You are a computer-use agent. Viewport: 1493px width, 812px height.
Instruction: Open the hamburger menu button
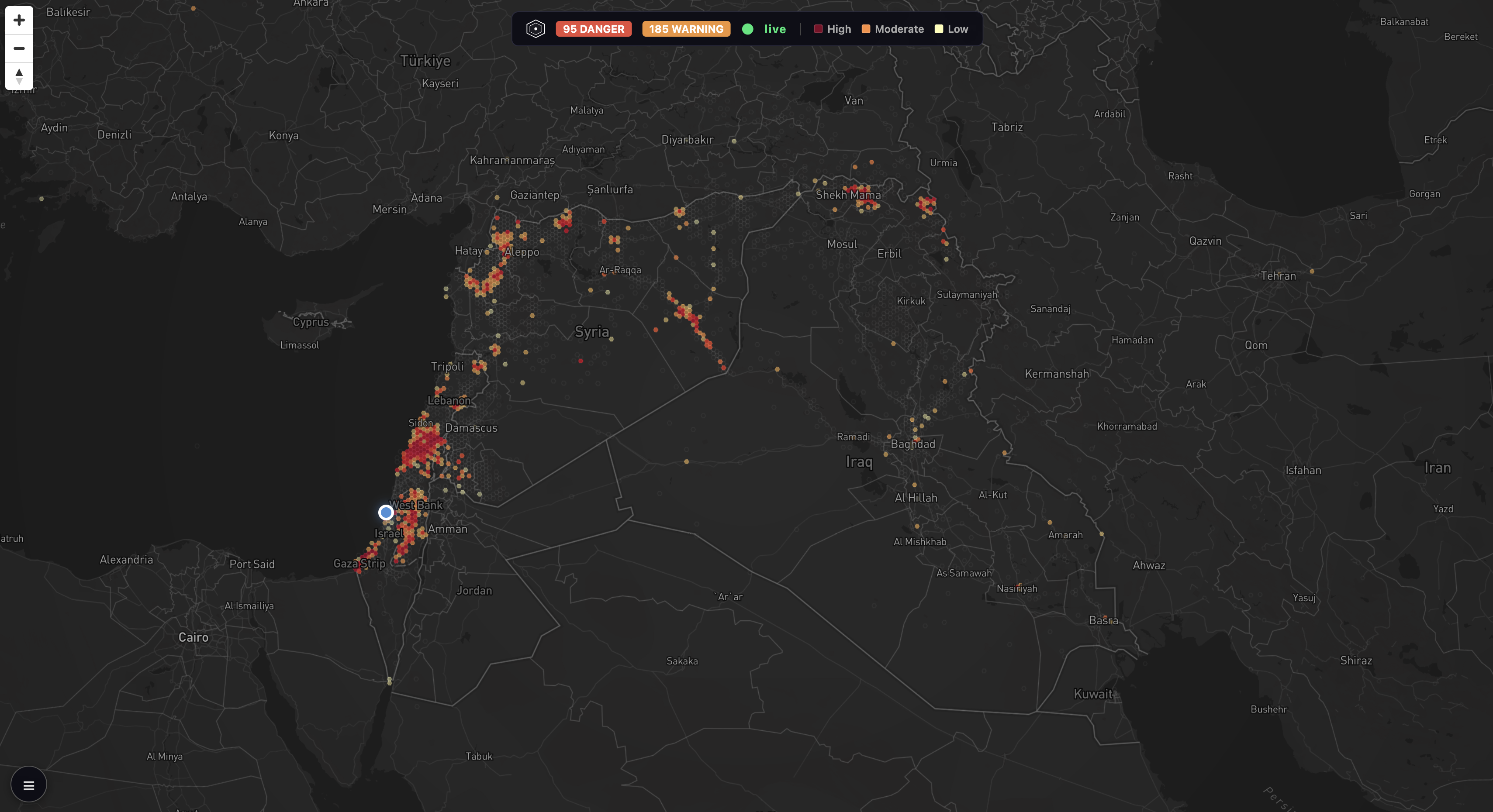[28, 785]
